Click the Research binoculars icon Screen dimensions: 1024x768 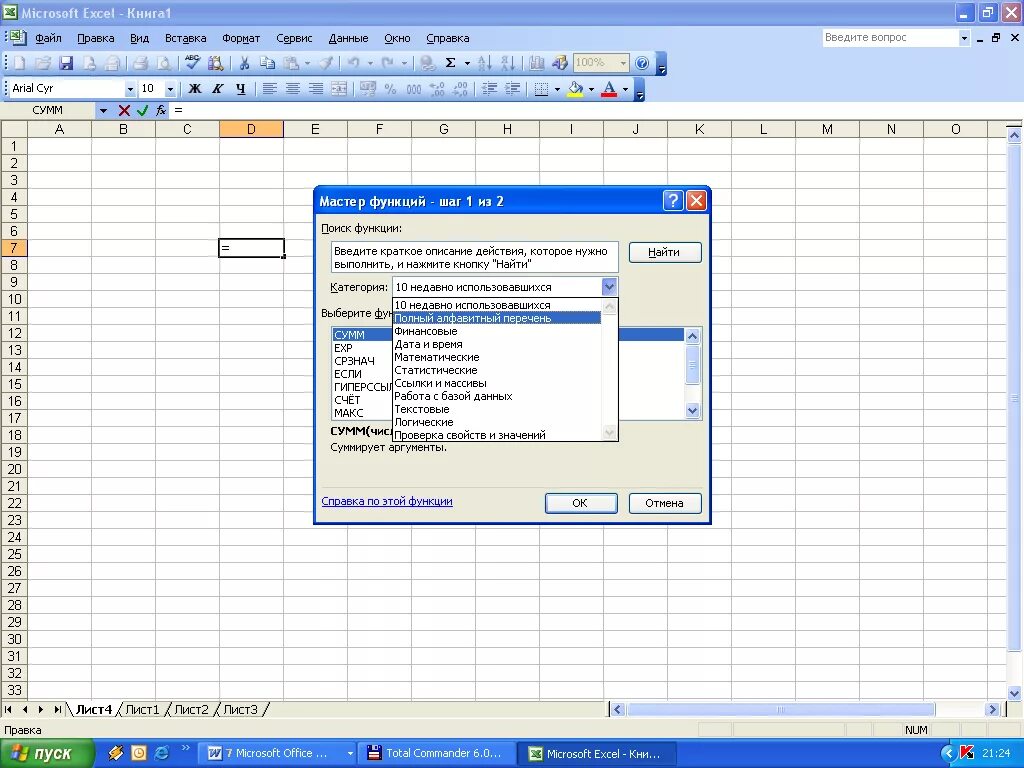215,63
